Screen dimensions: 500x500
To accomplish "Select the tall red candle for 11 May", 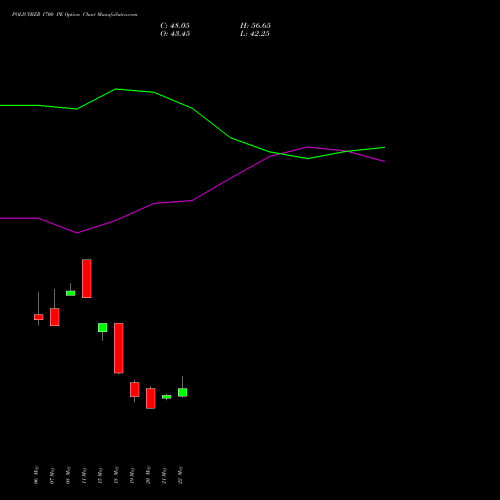I will (x=87, y=278).
